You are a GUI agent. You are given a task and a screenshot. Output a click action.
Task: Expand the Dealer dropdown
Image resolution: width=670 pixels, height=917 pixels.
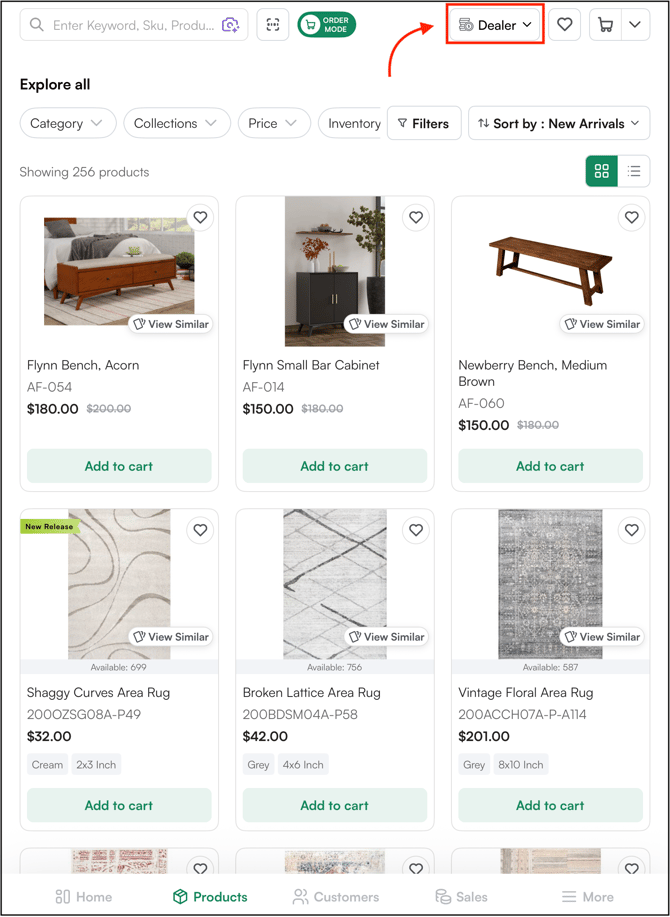[x=495, y=25]
